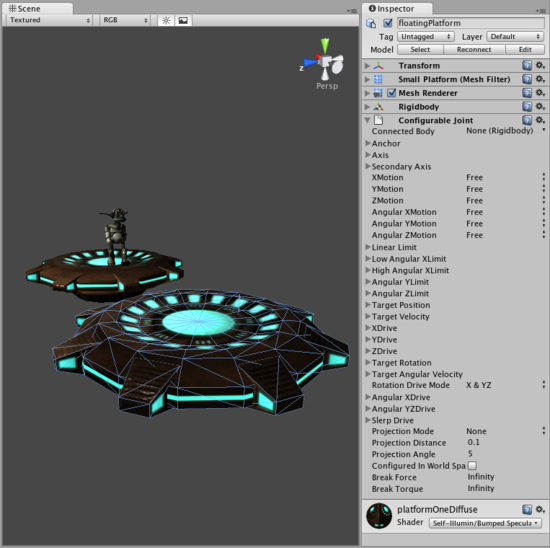Open the Shader Self-Illumin dropdown
Viewport: 550px width, 548px height.
coord(485,523)
